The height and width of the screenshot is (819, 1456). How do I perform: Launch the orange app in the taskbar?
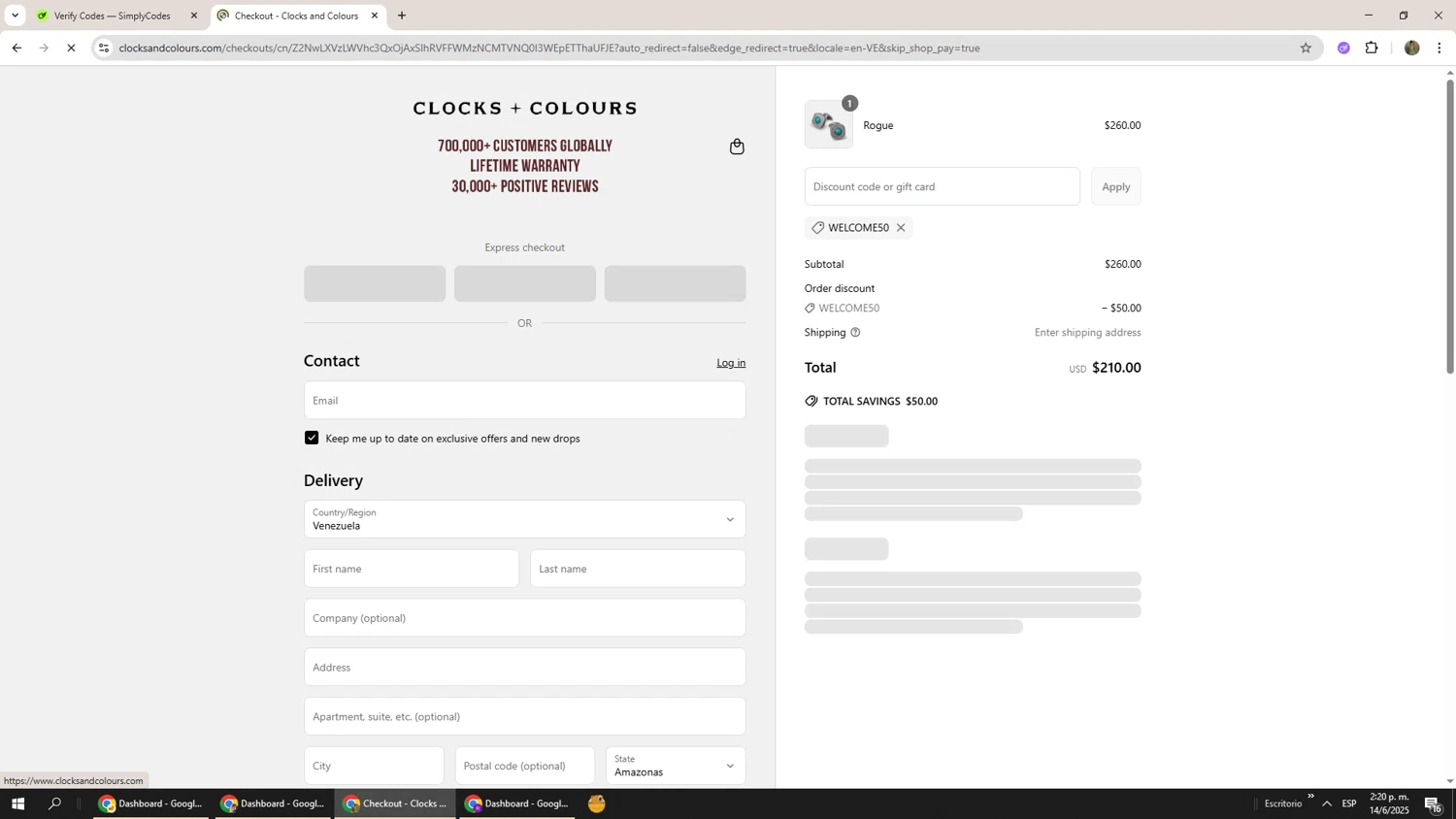[x=597, y=803]
